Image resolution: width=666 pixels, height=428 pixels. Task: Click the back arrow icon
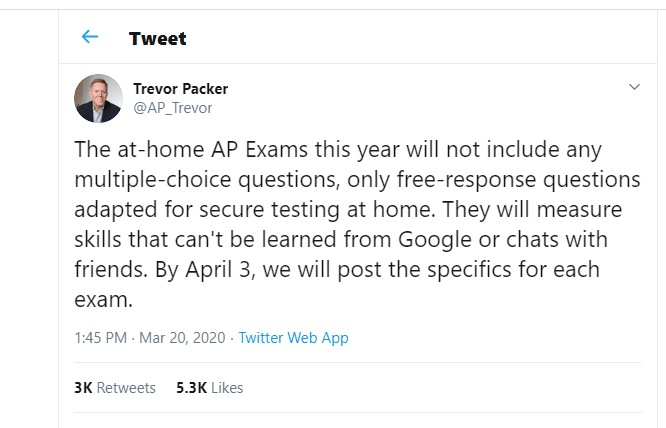click(x=90, y=38)
